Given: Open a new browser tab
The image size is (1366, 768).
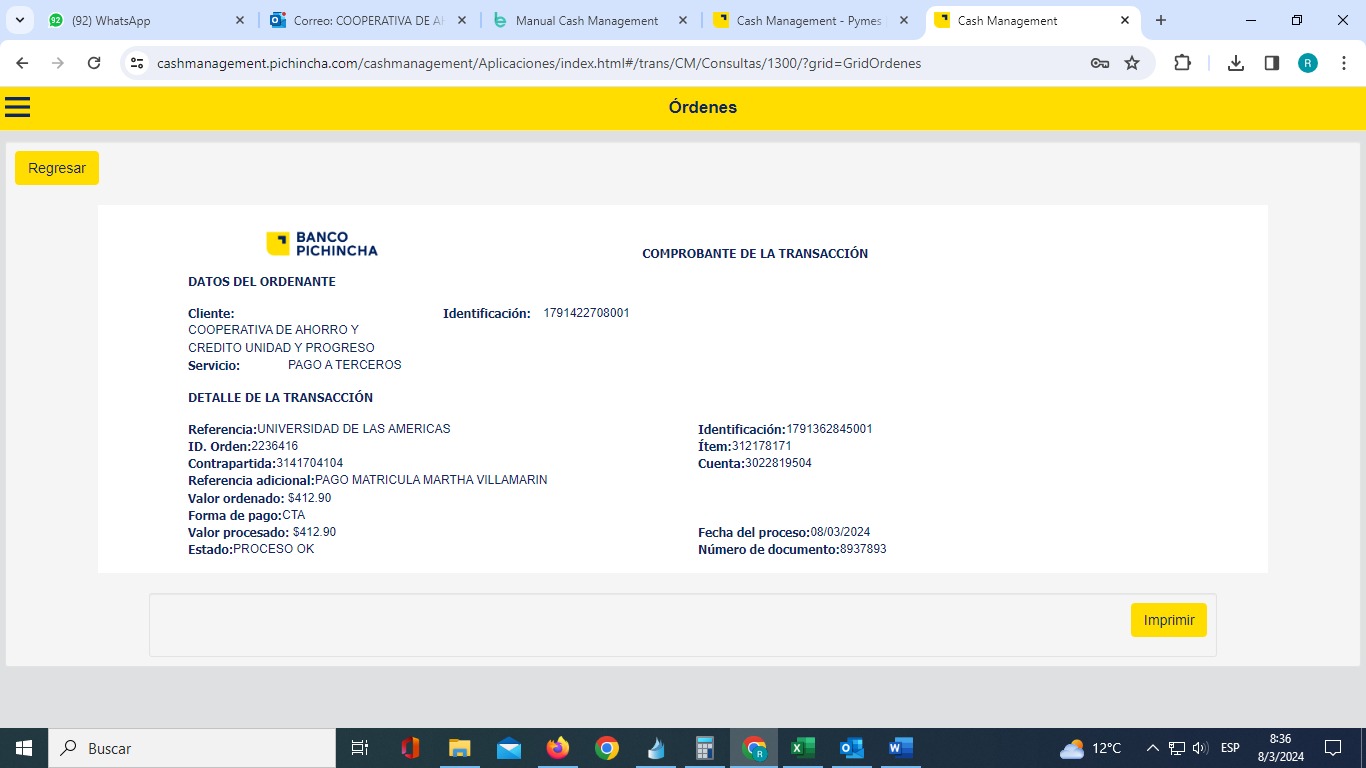Looking at the screenshot, I should [x=1161, y=20].
